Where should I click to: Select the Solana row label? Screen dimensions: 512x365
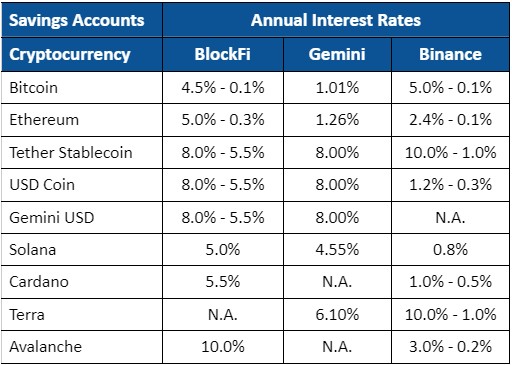pyautogui.click(x=33, y=250)
